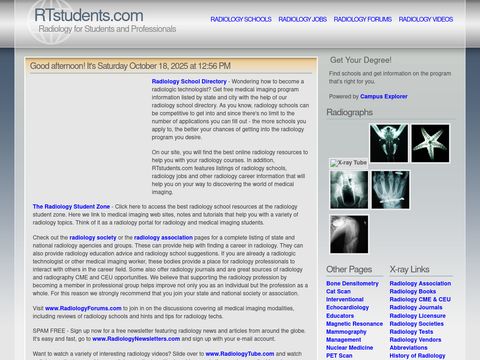Follow the Campus Explorer link

click(384, 96)
